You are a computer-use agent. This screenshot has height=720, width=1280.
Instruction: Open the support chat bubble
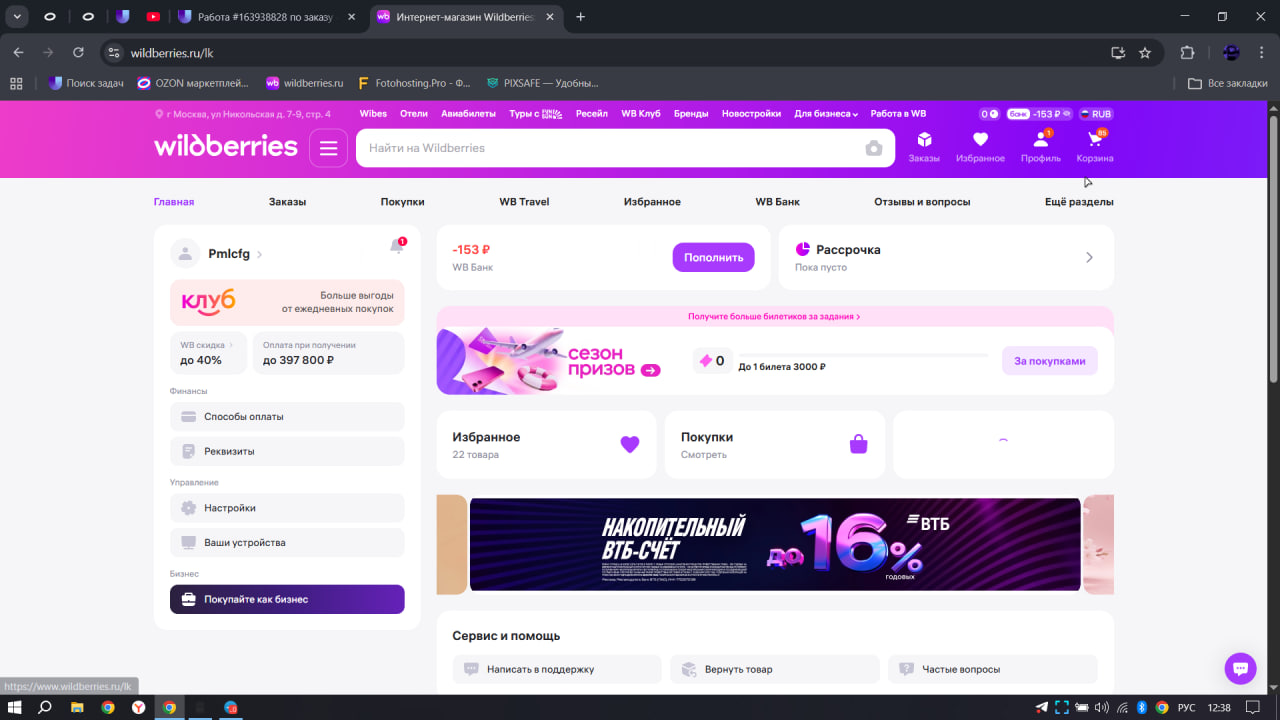[1240, 668]
